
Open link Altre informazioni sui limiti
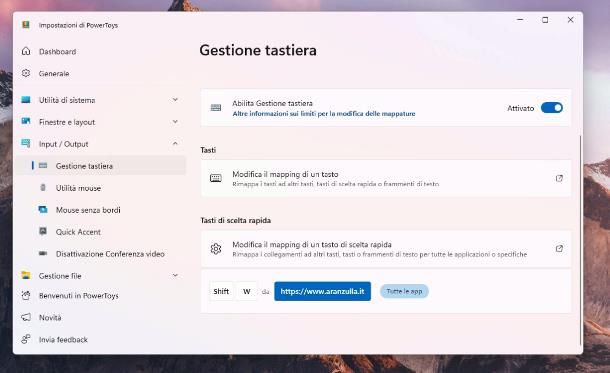click(x=324, y=114)
